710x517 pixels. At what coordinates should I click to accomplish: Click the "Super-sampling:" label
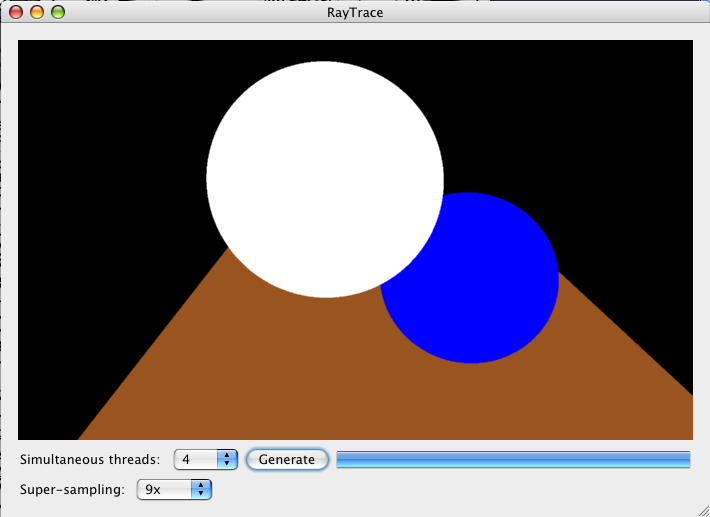pyautogui.click(x=72, y=489)
